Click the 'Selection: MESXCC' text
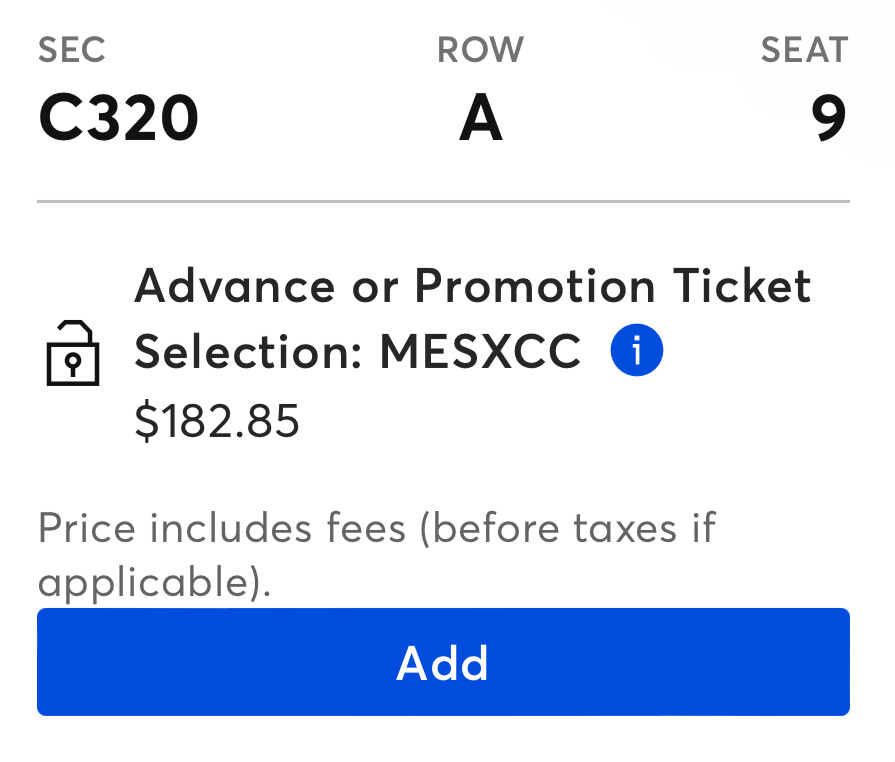This screenshot has width=895, height=762. pyautogui.click(x=357, y=351)
